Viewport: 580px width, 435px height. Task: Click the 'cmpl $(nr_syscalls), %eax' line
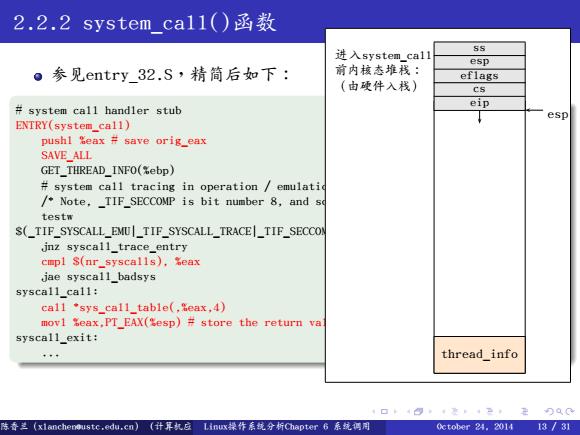(x=121, y=262)
